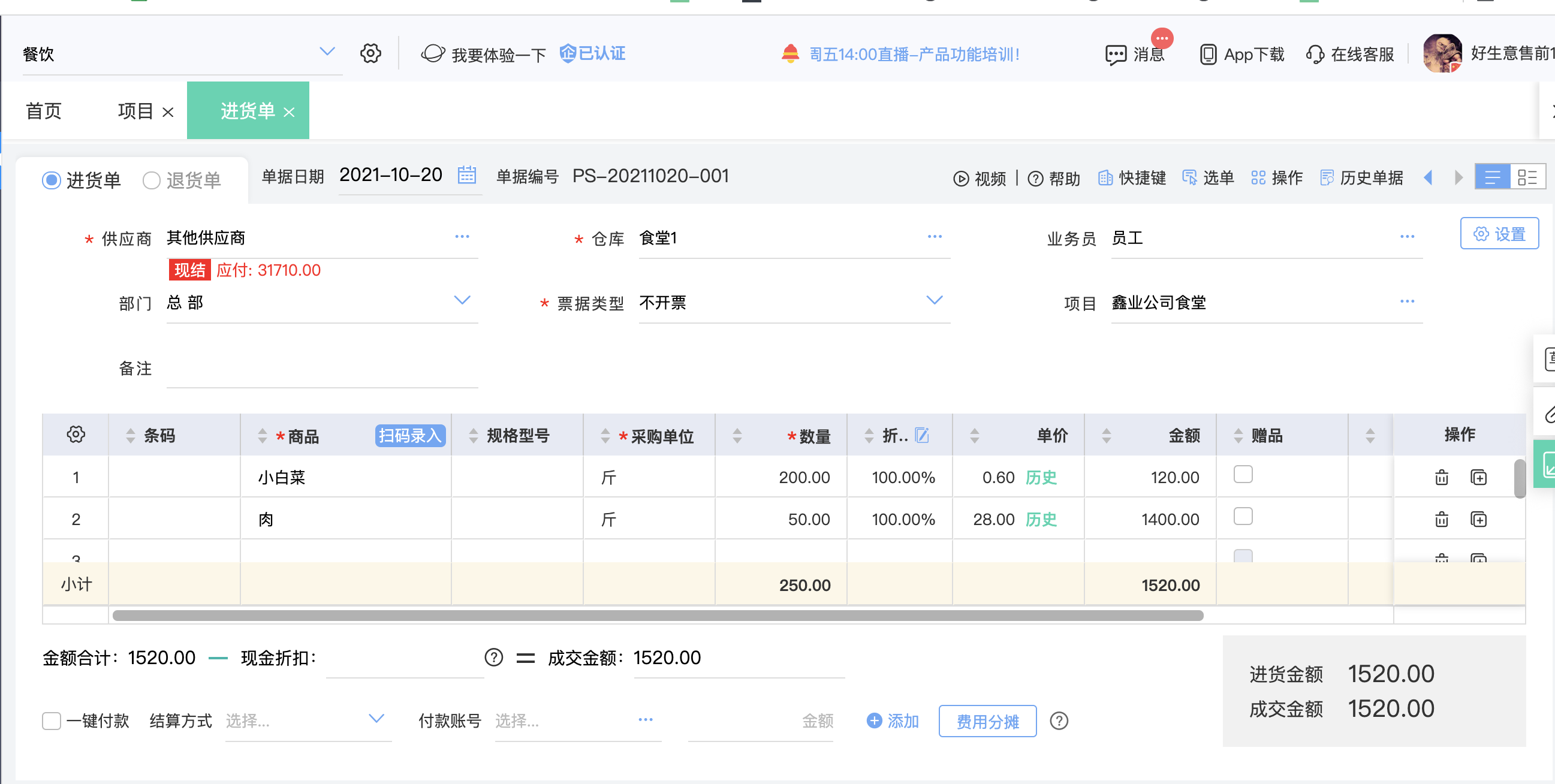Click the 费用分摊 button
This screenshot has height=784, width=1555.
coord(987,721)
